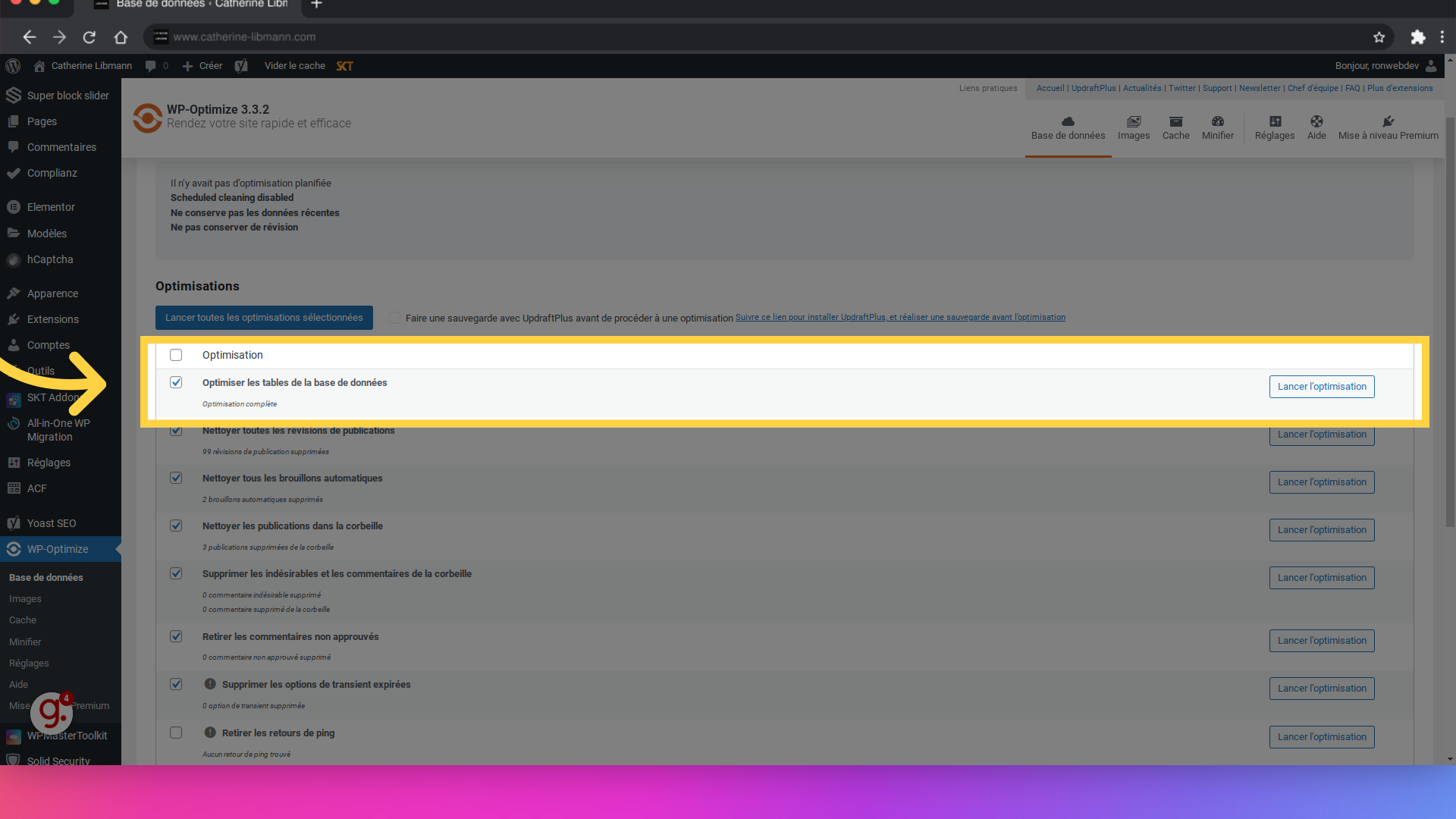Uncheck Supprimer les options de transient
Screen dimensions: 1456x819
point(176,684)
